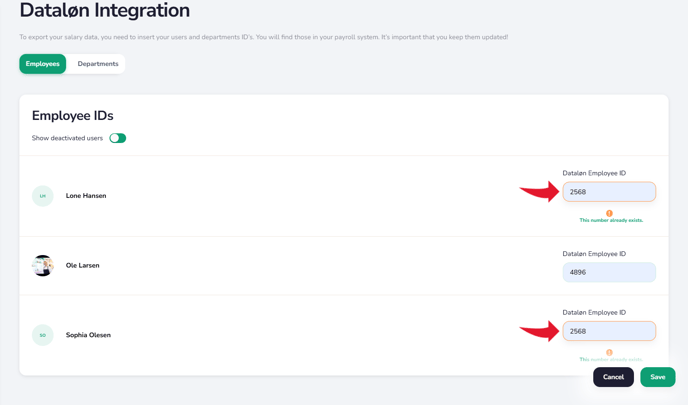The width and height of the screenshot is (688, 405).
Task: Click the Lone Hansen employee name
Action: [86, 196]
